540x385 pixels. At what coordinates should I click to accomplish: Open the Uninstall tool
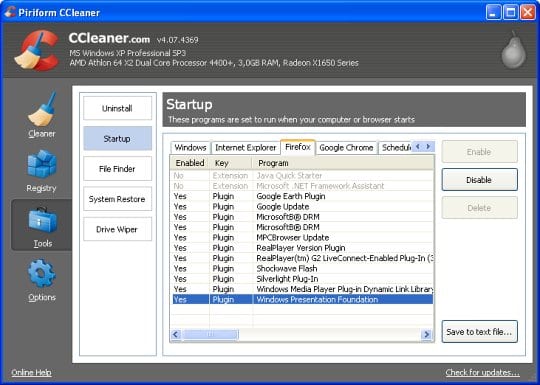[117, 108]
